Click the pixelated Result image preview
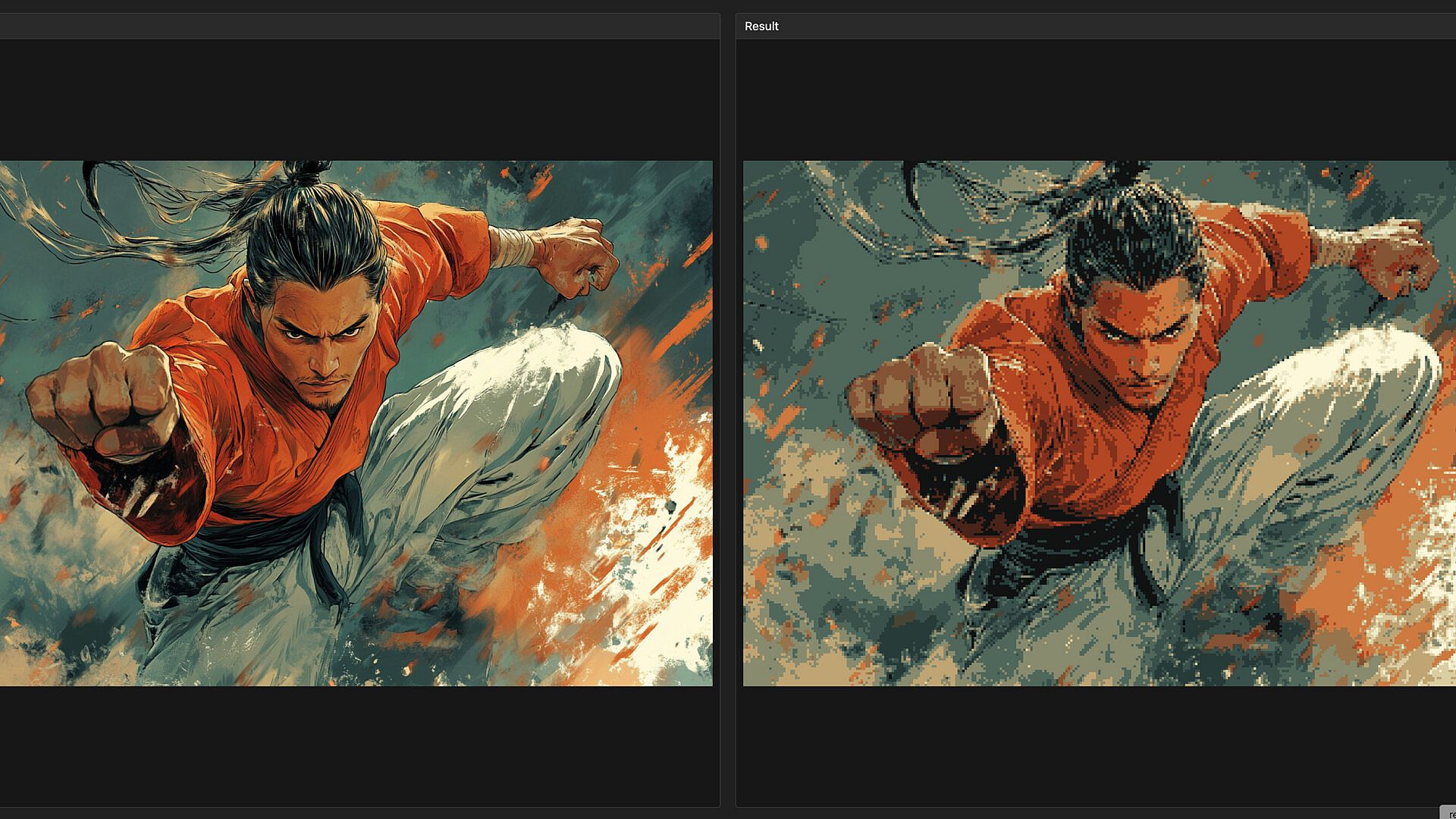Screen dimensions: 1456x819 [x=1099, y=423]
